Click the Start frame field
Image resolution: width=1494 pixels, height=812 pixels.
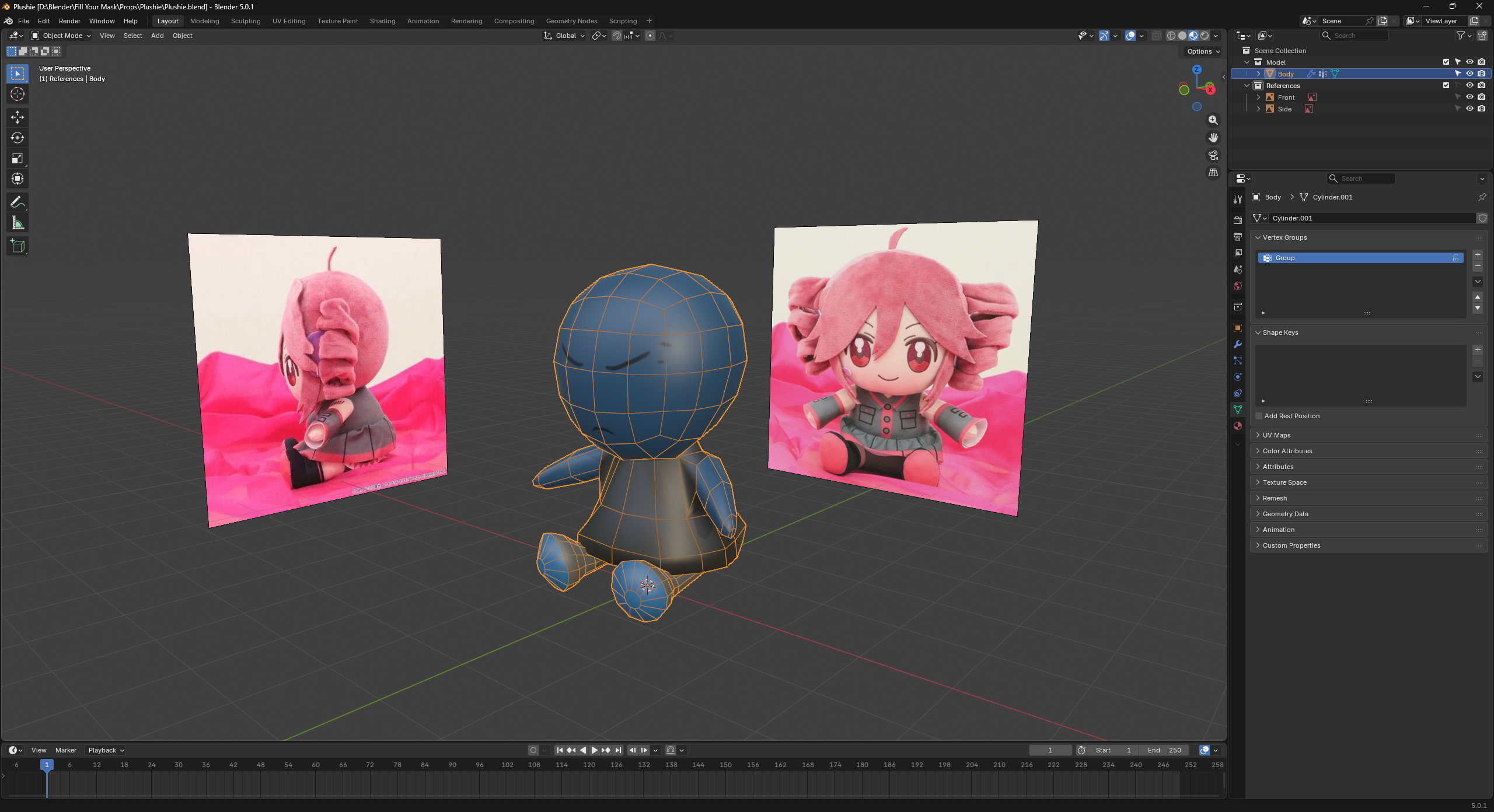[1113, 750]
